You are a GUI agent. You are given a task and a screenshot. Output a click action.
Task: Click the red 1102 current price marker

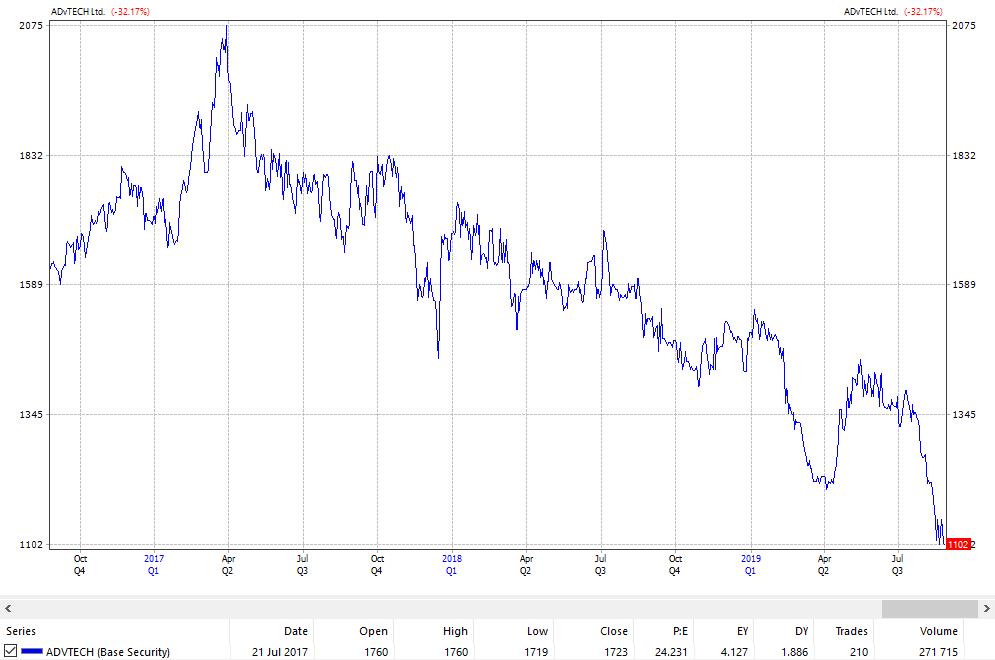tap(957, 544)
